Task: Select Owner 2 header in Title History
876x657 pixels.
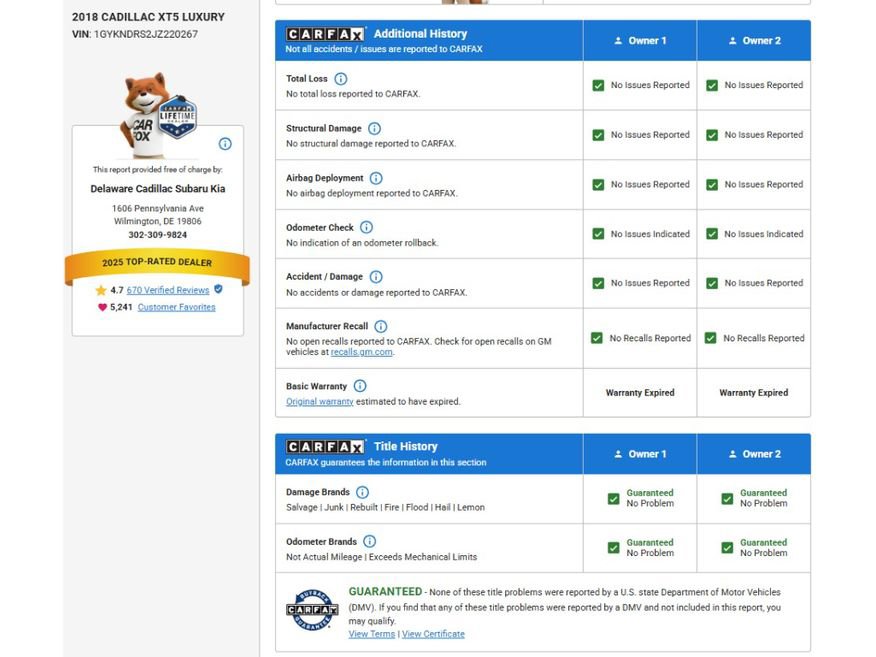Action: tap(754, 454)
